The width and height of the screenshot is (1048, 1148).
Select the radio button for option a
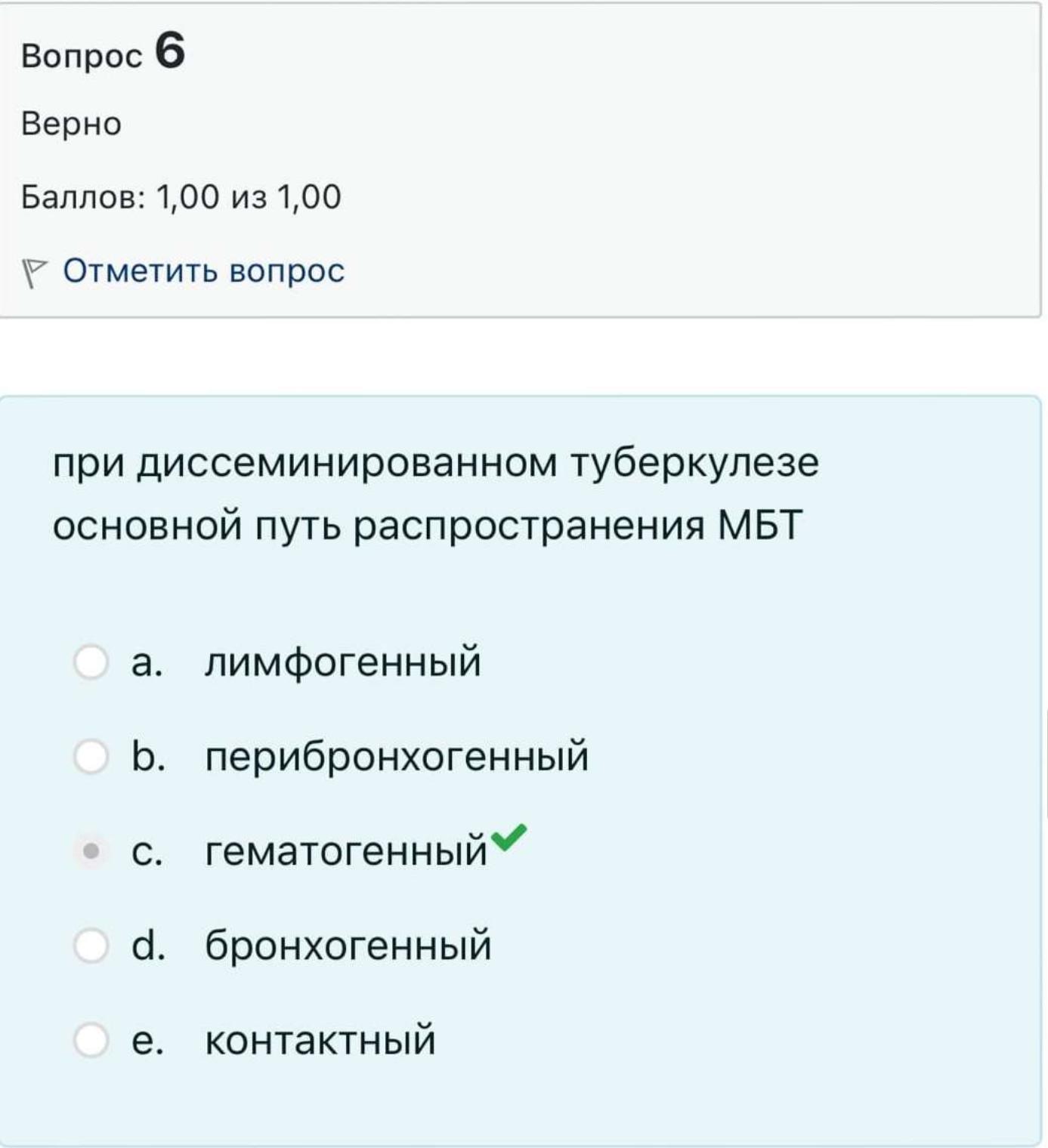coord(91,662)
